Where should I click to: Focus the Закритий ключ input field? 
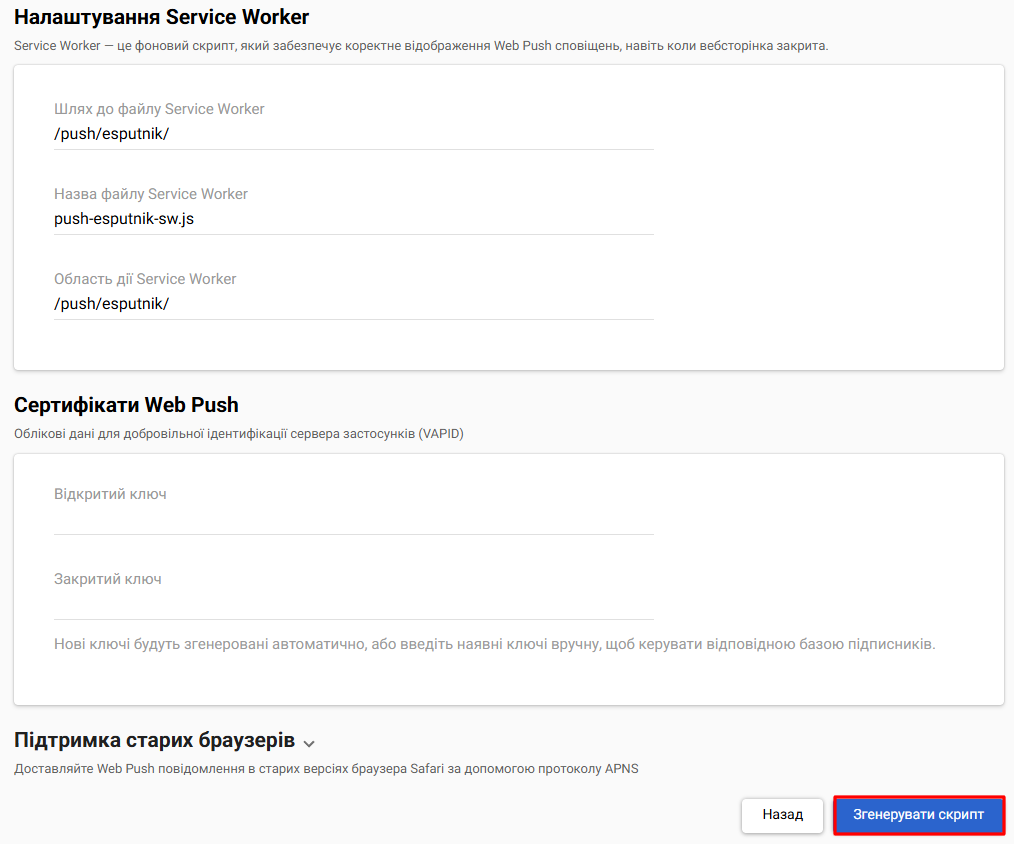(354, 604)
